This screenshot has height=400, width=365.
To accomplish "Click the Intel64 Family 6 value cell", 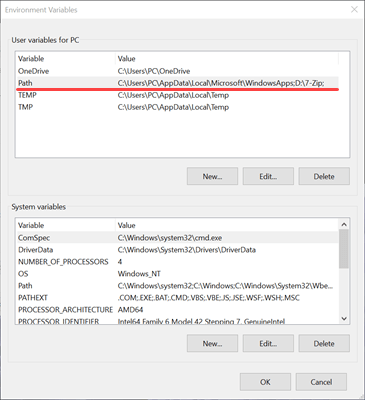I will (x=201, y=321).
